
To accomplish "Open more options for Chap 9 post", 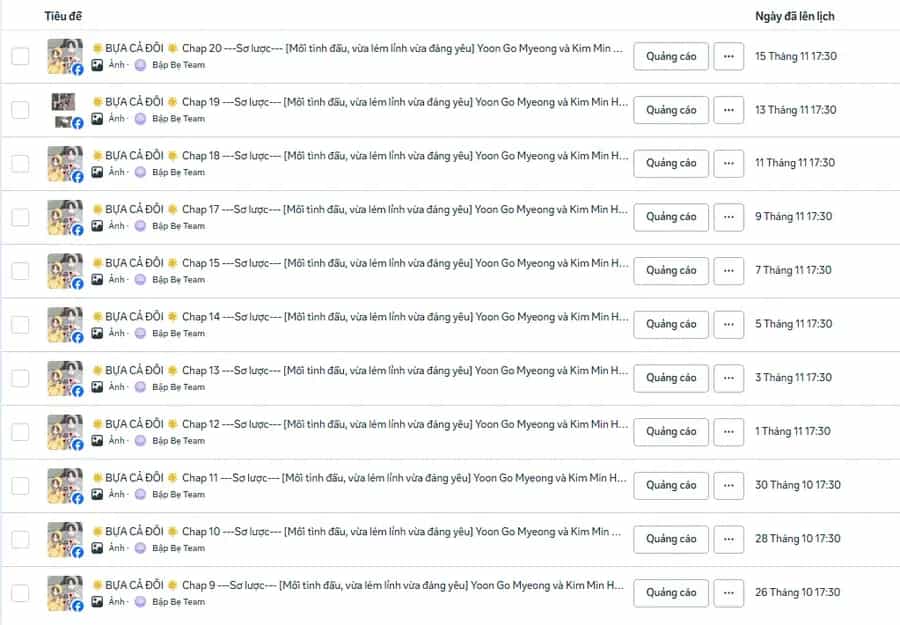I will 728,593.
